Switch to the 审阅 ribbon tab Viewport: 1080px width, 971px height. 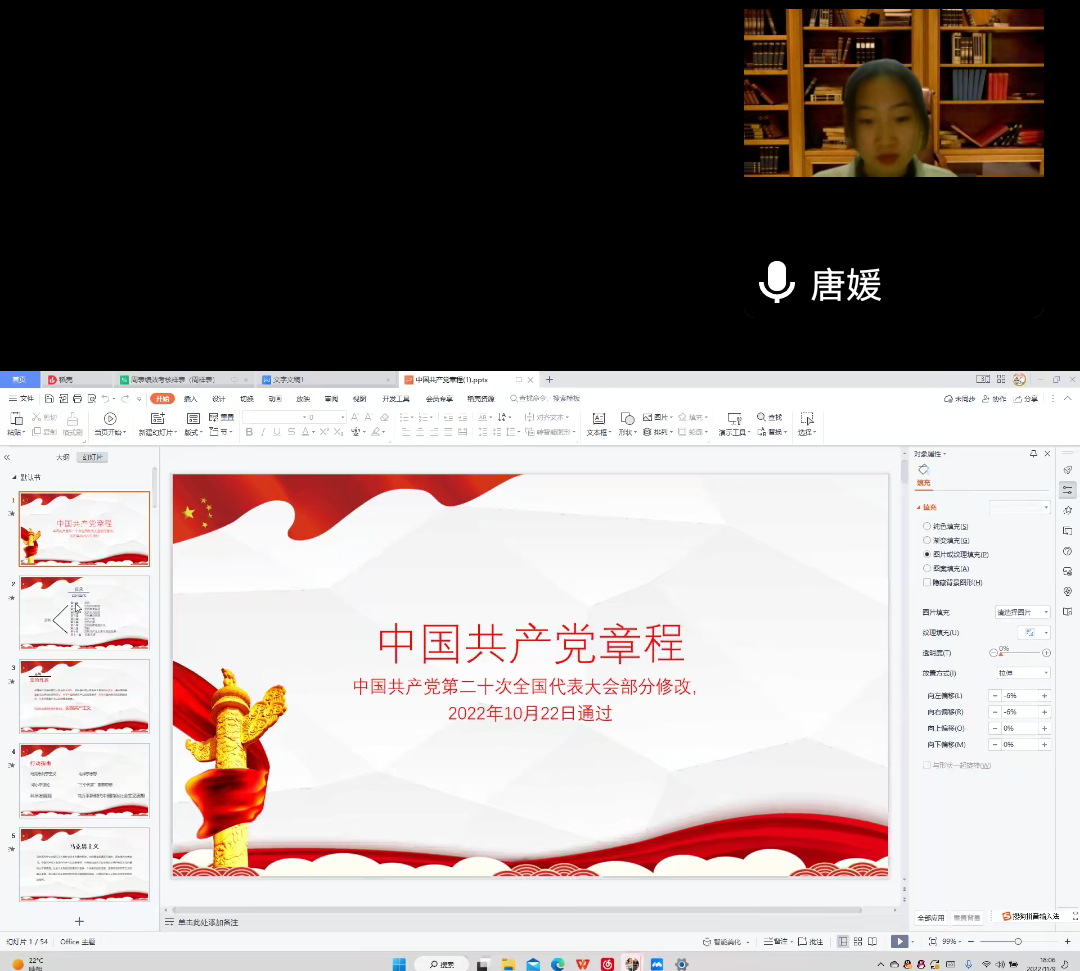tap(331, 398)
